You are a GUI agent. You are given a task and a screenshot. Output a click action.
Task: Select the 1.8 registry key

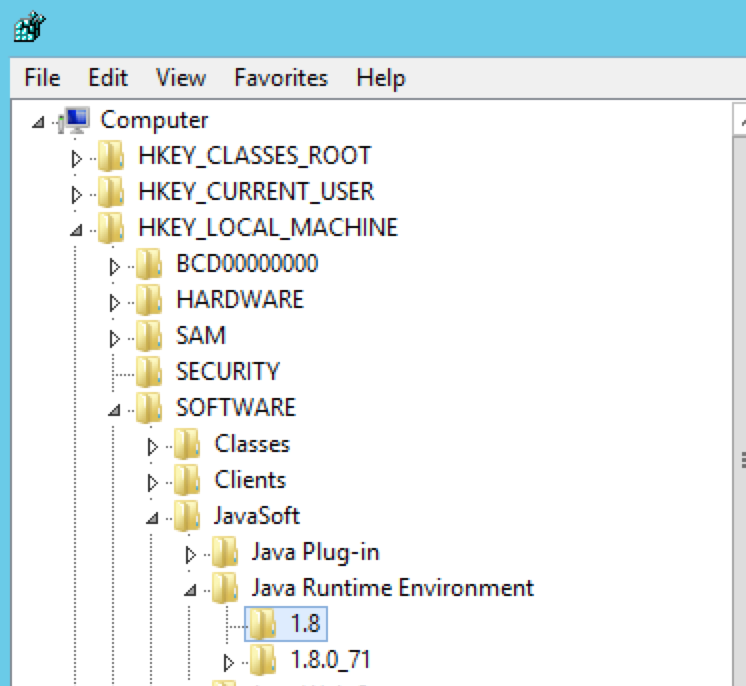[x=305, y=624]
